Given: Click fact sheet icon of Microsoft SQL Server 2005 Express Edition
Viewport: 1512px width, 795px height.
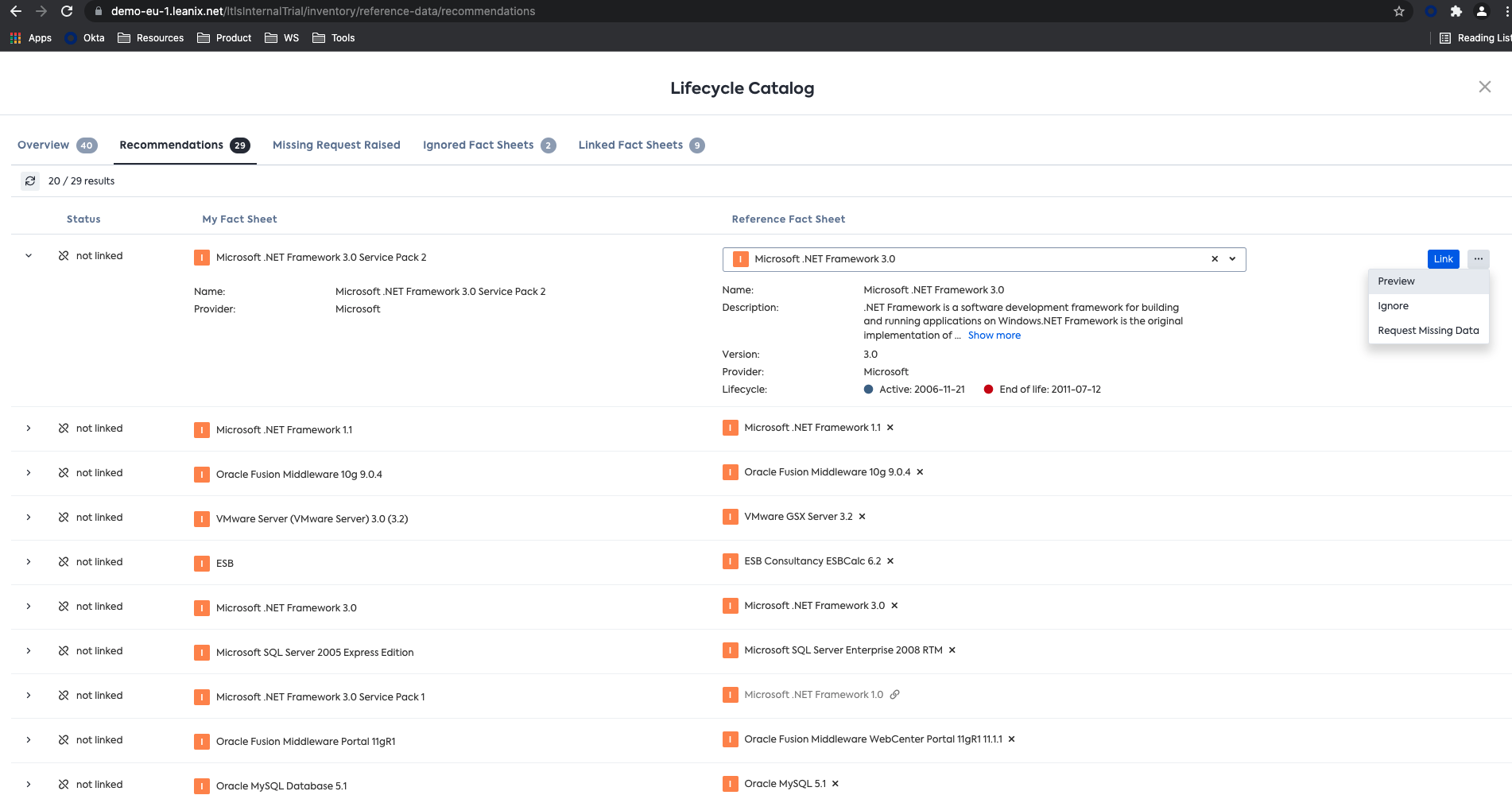Looking at the screenshot, I should click(202, 653).
